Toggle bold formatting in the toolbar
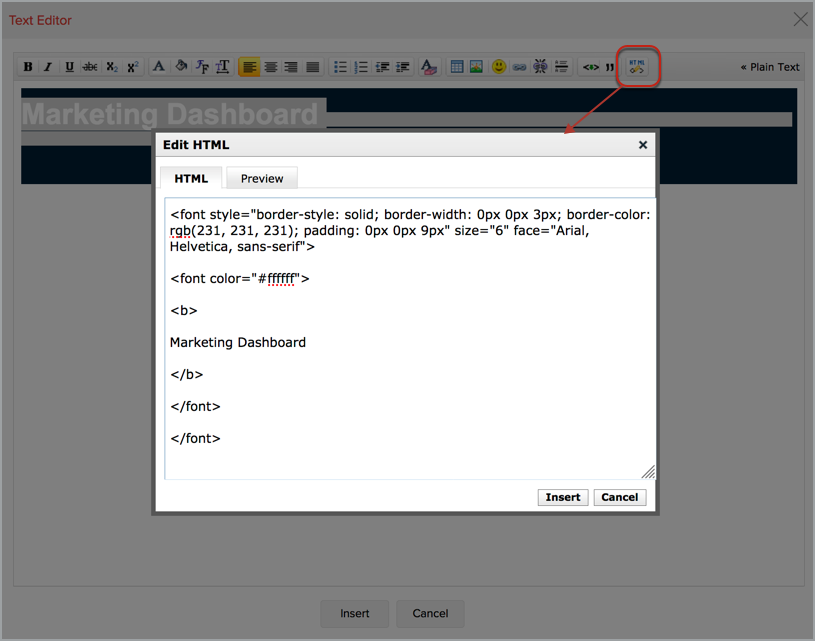Image resolution: width=815 pixels, height=641 pixels. [28, 67]
